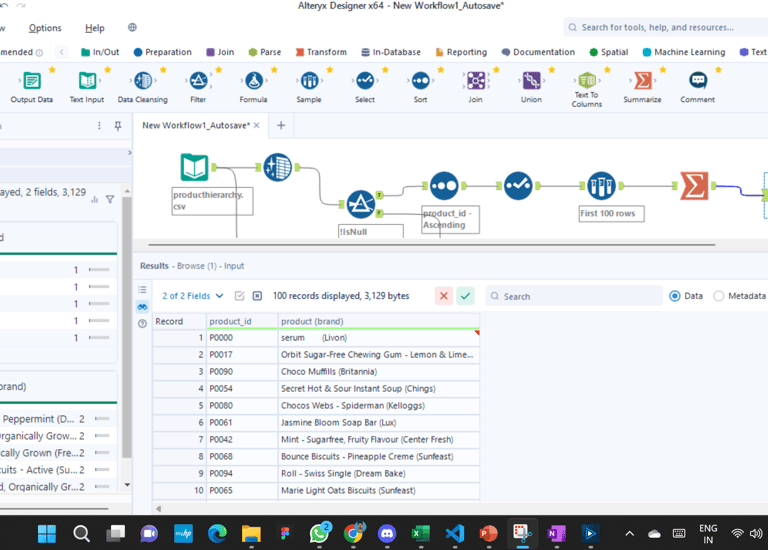768x550 pixels.
Task: Close the New Workflow1_Autosave tab
Action: tap(257, 125)
